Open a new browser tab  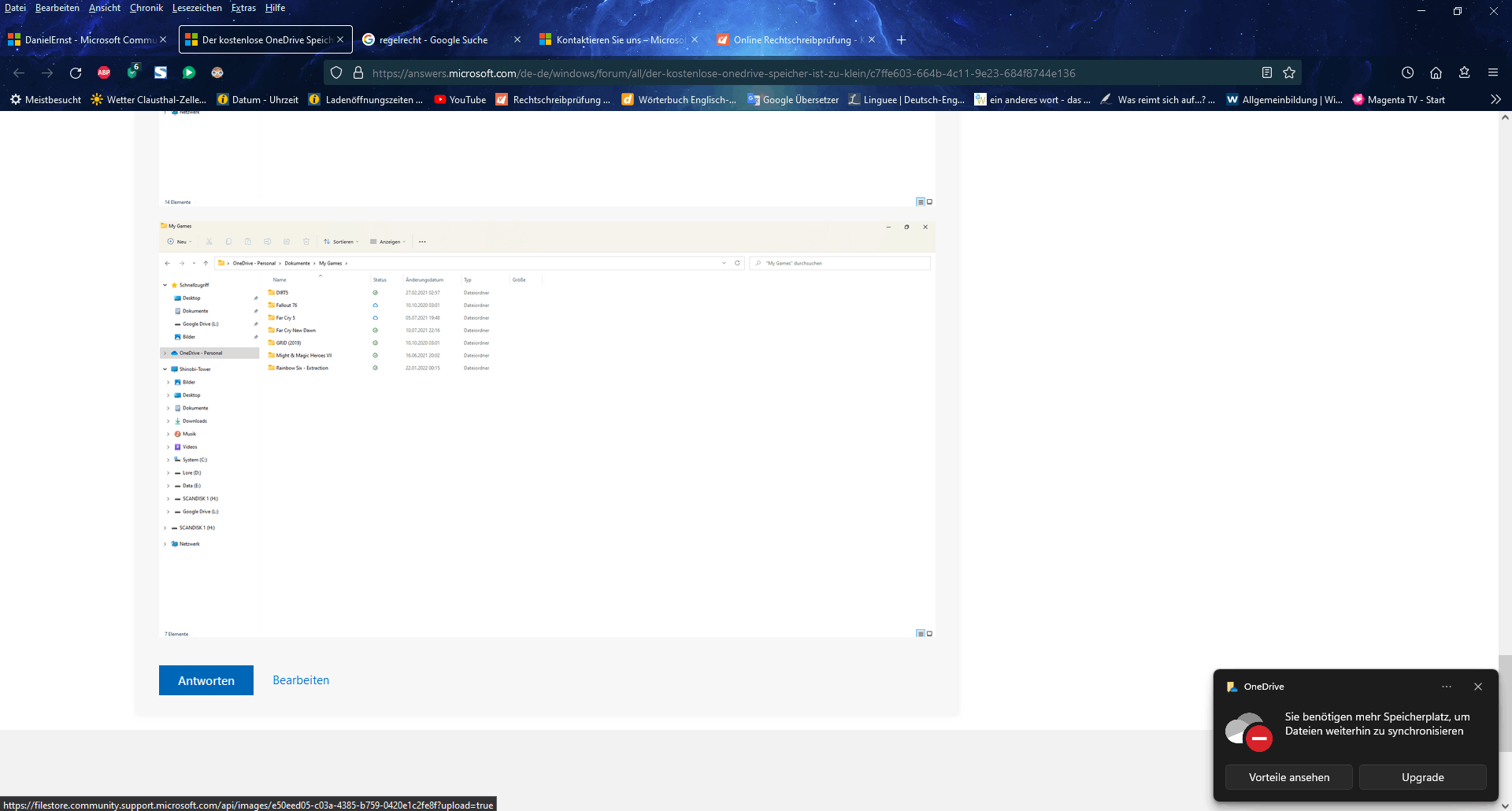(902, 40)
